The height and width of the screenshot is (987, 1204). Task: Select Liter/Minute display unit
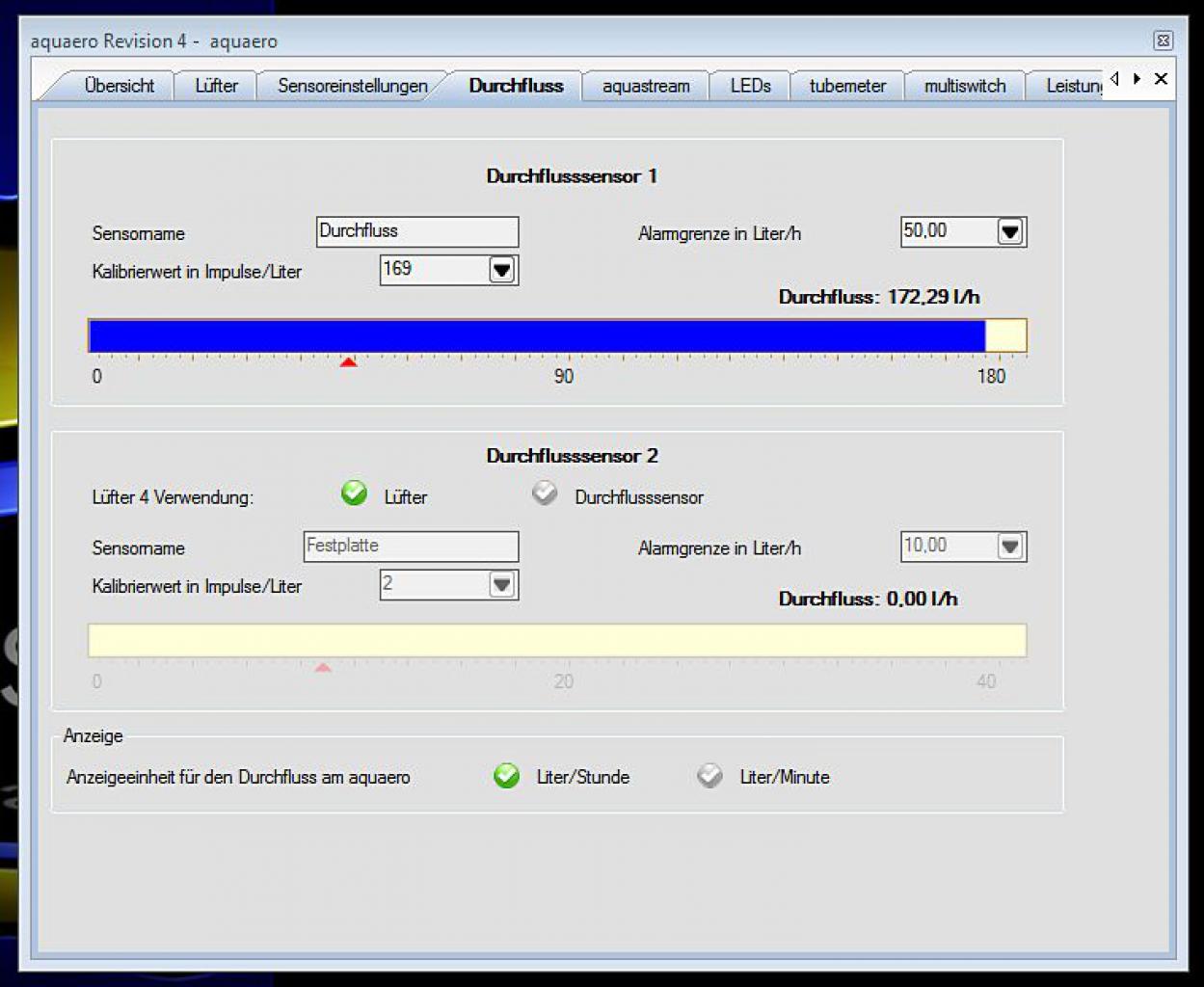[709, 776]
